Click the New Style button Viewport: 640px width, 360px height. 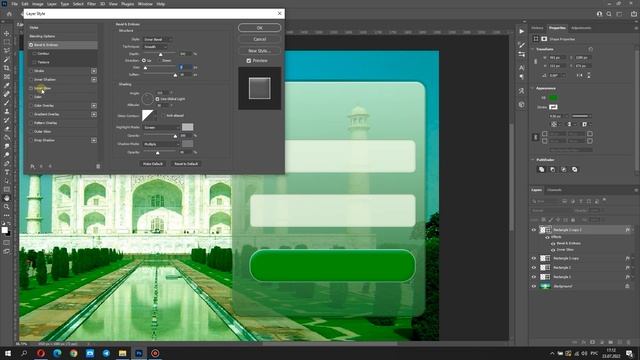pyautogui.click(x=260, y=51)
